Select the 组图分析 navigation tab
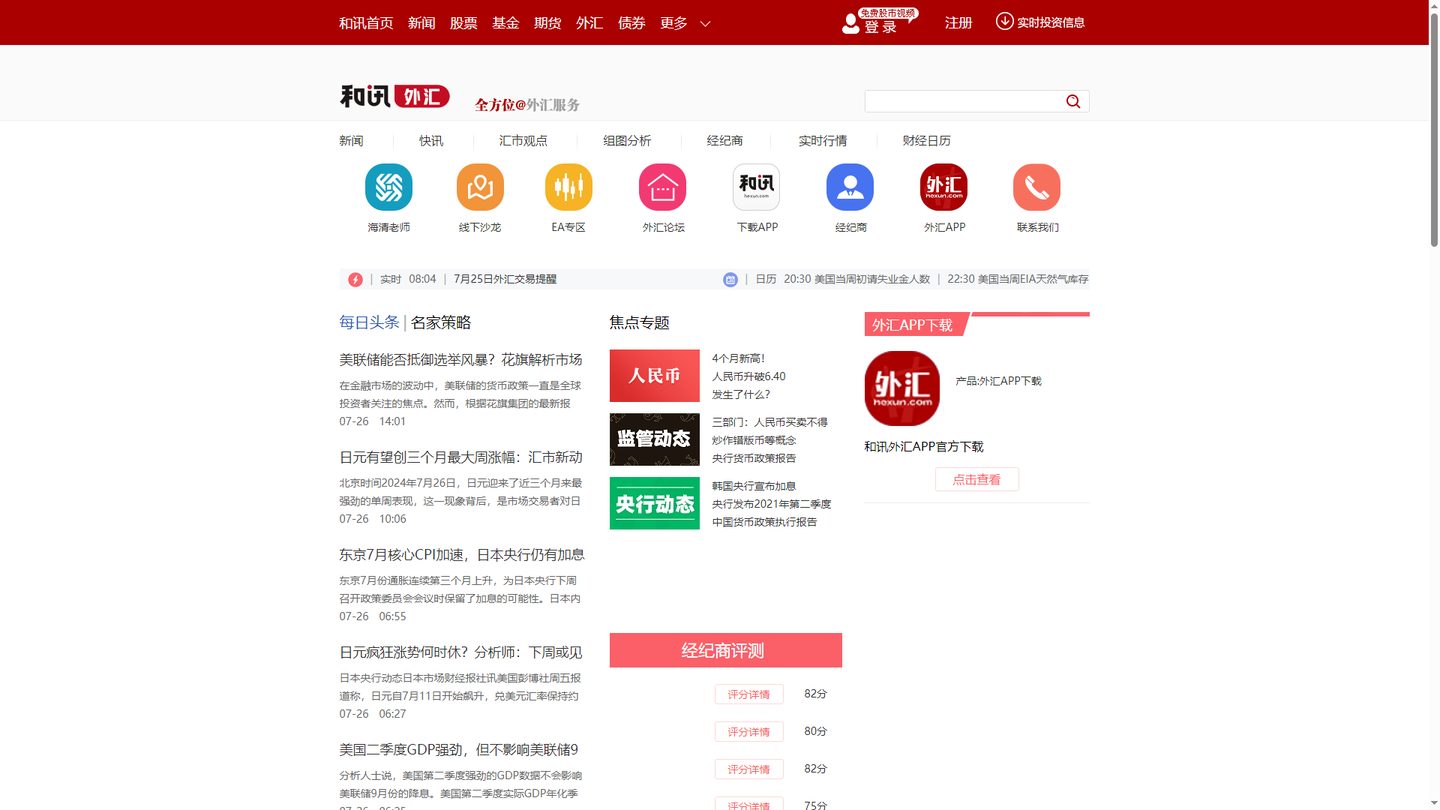Screen dimensions: 1440x810 [627, 141]
